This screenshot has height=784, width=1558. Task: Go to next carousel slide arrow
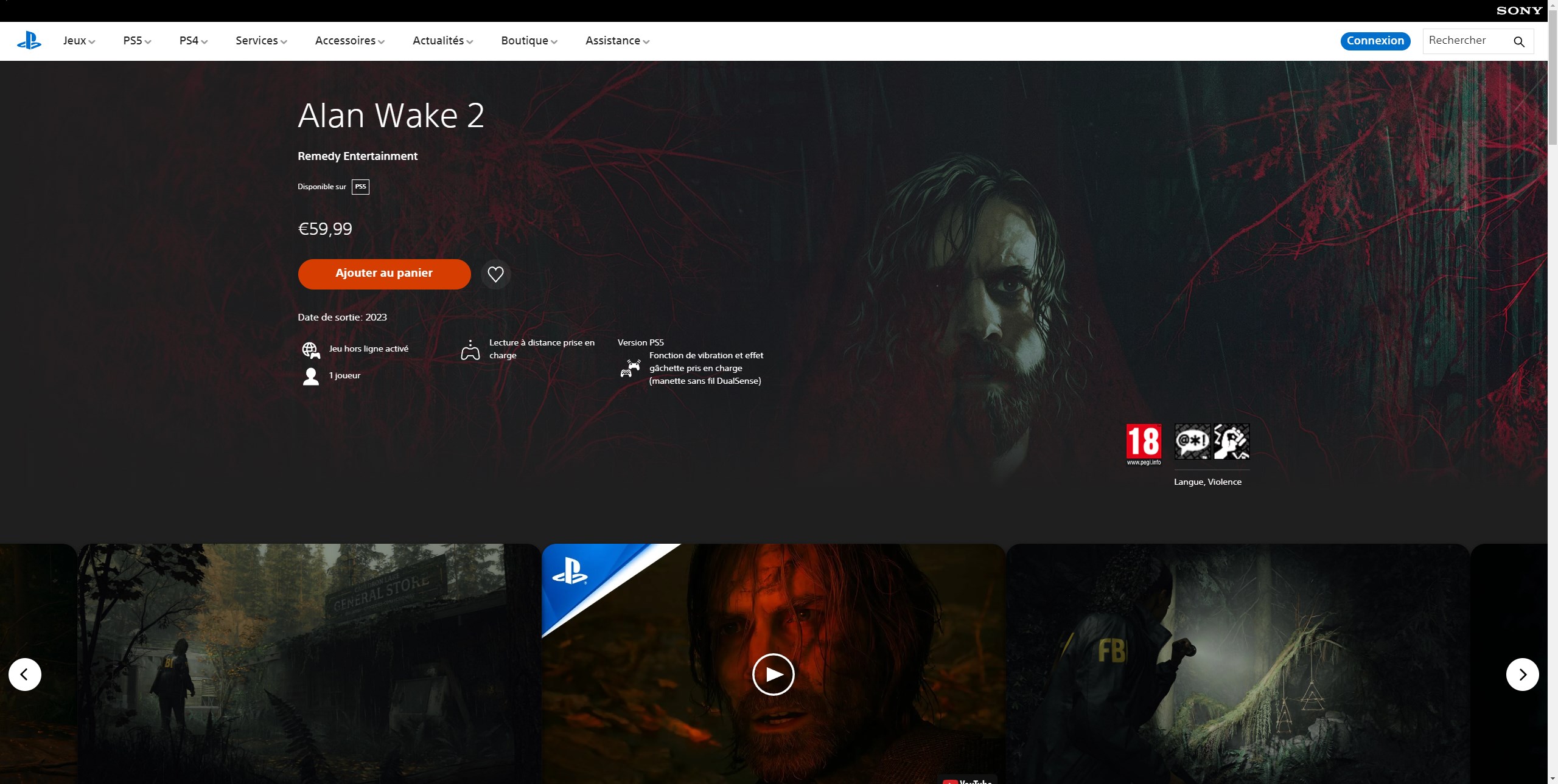click(1522, 674)
